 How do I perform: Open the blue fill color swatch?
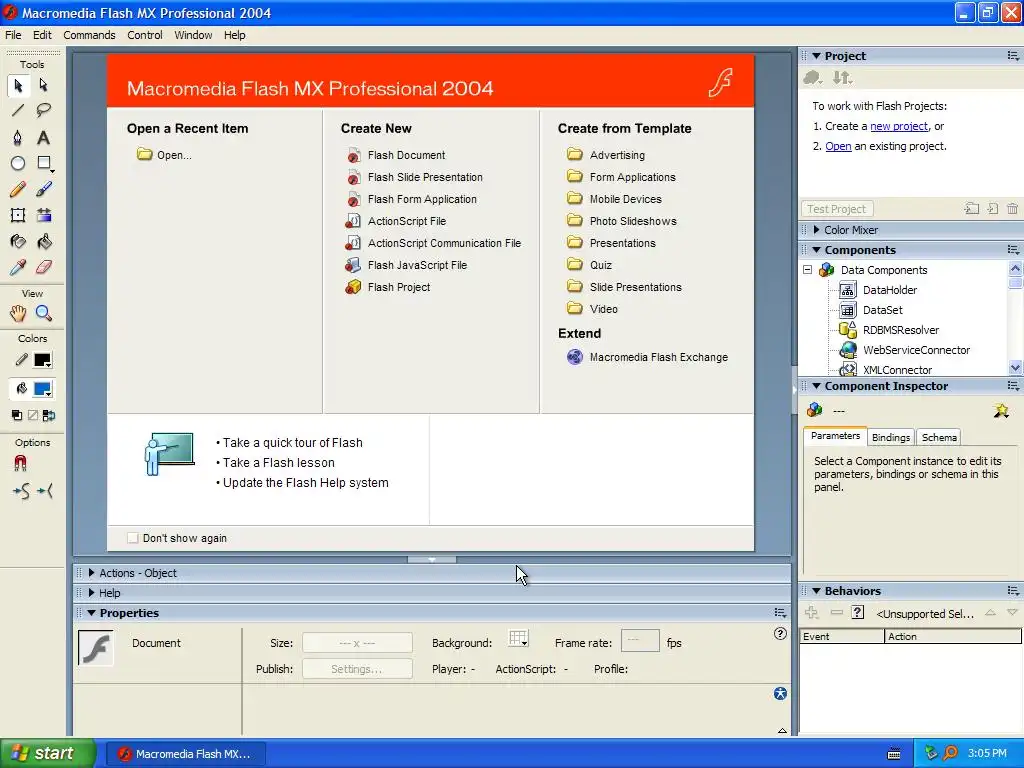tap(42, 390)
